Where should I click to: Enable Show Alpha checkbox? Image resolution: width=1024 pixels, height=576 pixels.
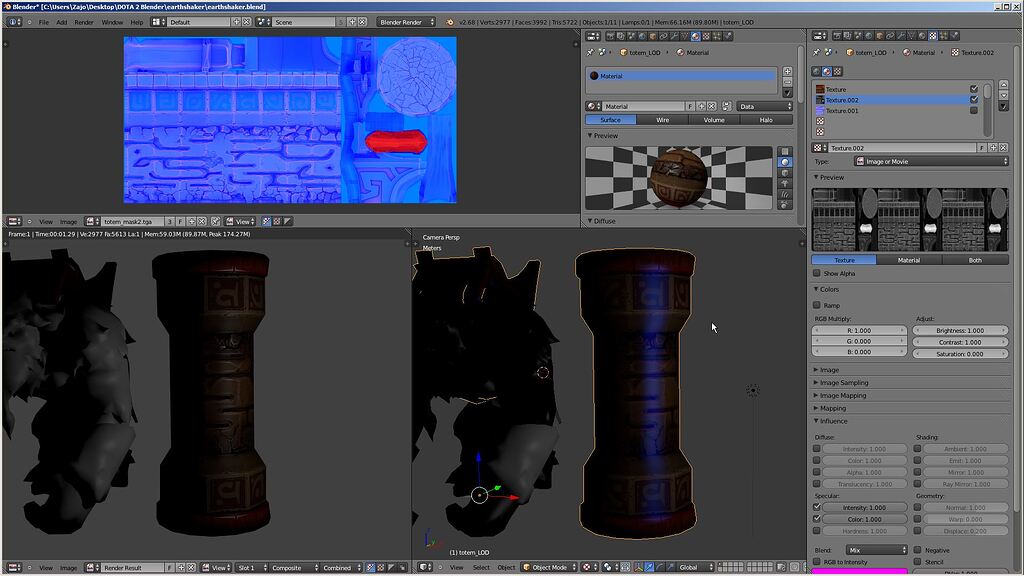coord(816,274)
